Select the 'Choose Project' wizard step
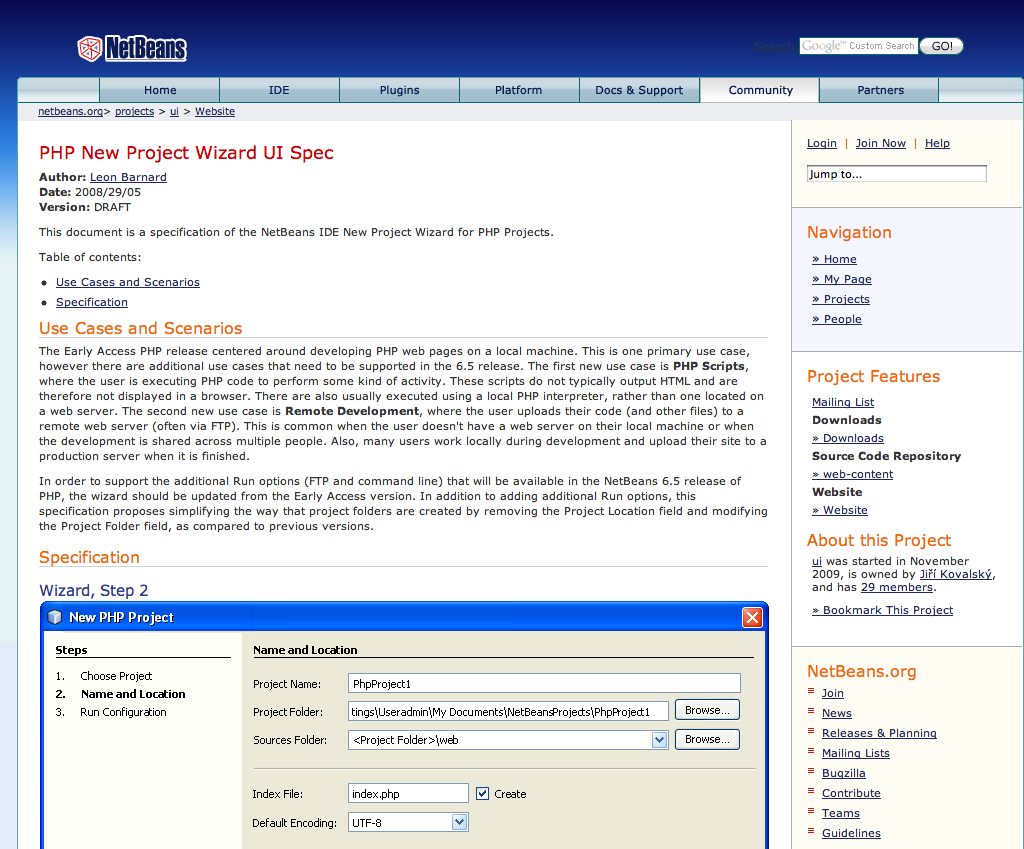This screenshot has width=1024, height=849. [116, 676]
